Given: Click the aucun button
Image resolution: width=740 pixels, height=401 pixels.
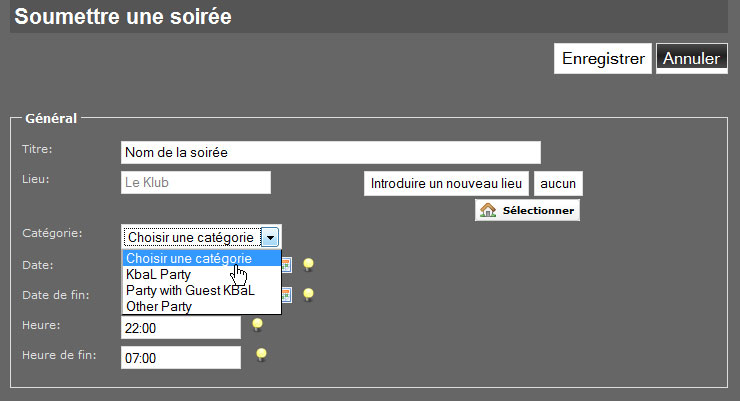Looking at the screenshot, I should [558, 184].
